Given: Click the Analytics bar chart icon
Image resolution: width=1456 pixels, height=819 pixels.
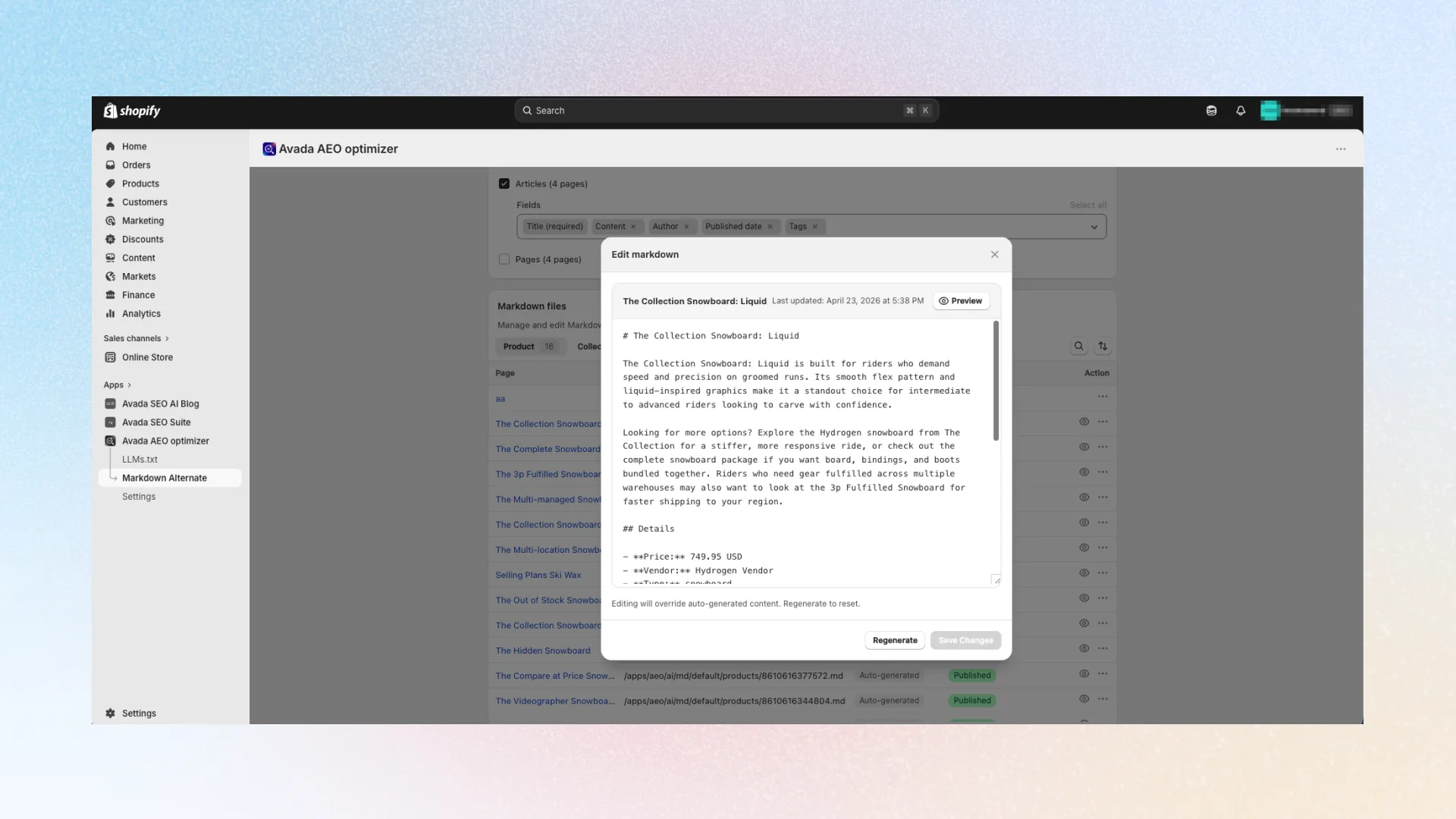Looking at the screenshot, I should 111,314.
